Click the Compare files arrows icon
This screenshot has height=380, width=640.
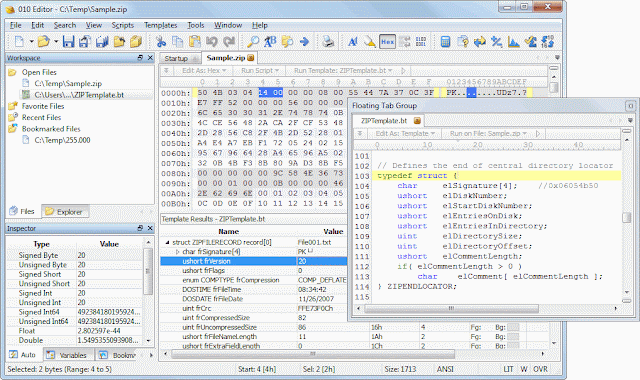480,41
